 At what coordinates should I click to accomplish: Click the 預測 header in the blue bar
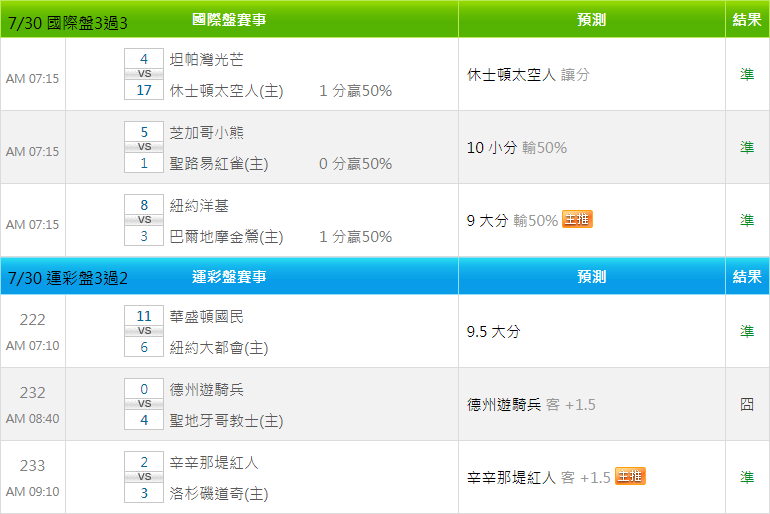pos(591,277)
